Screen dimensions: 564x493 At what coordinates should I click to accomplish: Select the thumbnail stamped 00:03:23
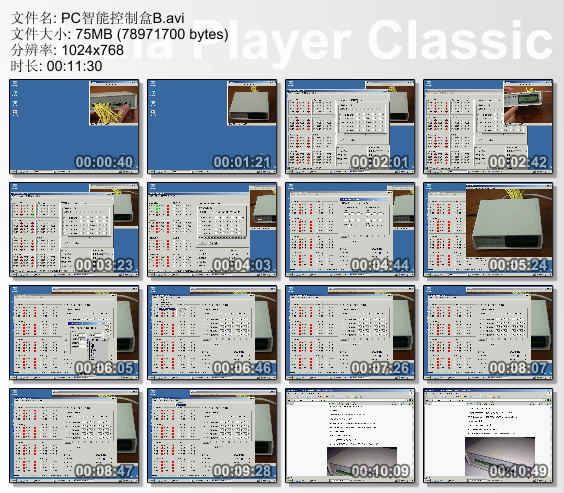(74, 230)
